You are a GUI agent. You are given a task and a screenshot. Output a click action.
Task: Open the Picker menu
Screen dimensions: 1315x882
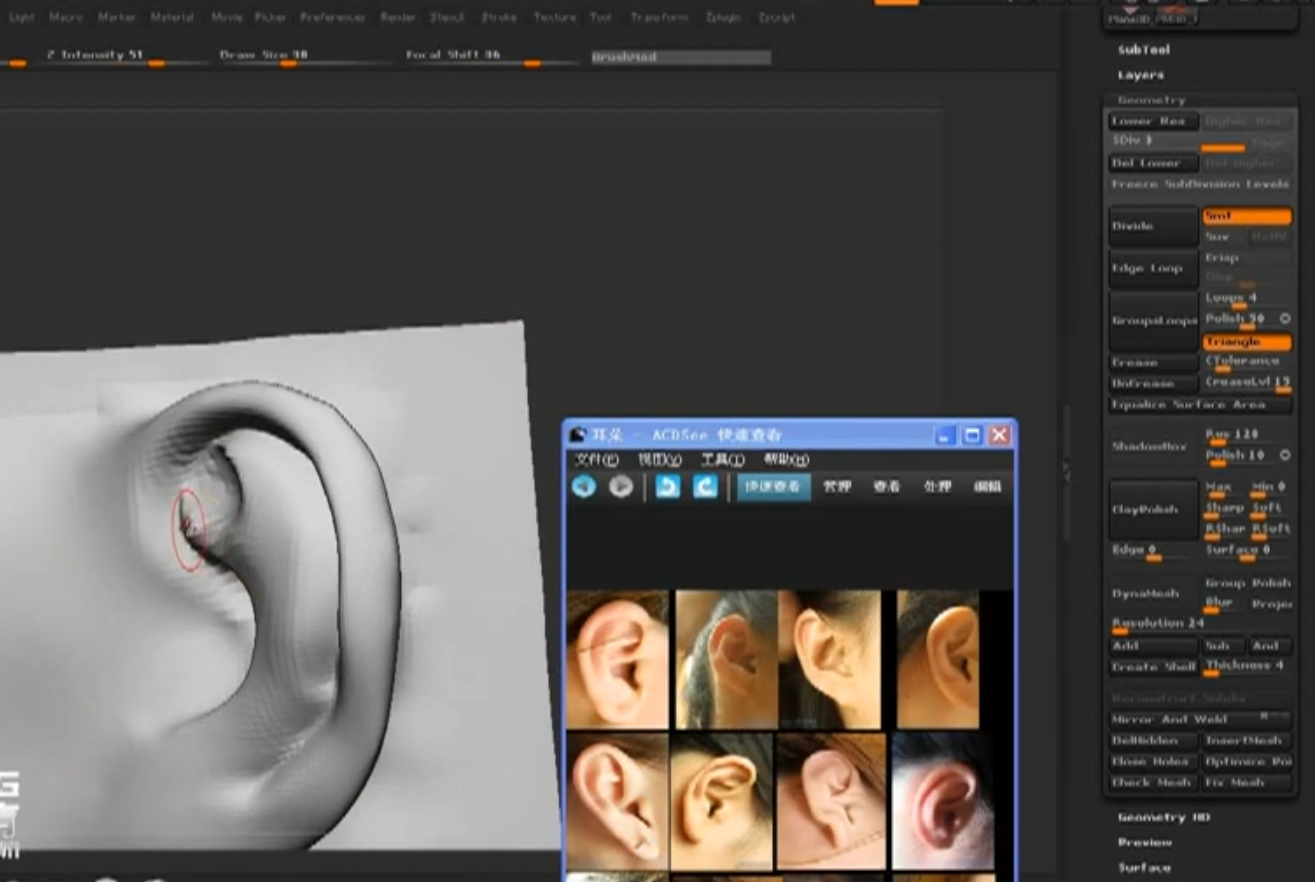270,17
